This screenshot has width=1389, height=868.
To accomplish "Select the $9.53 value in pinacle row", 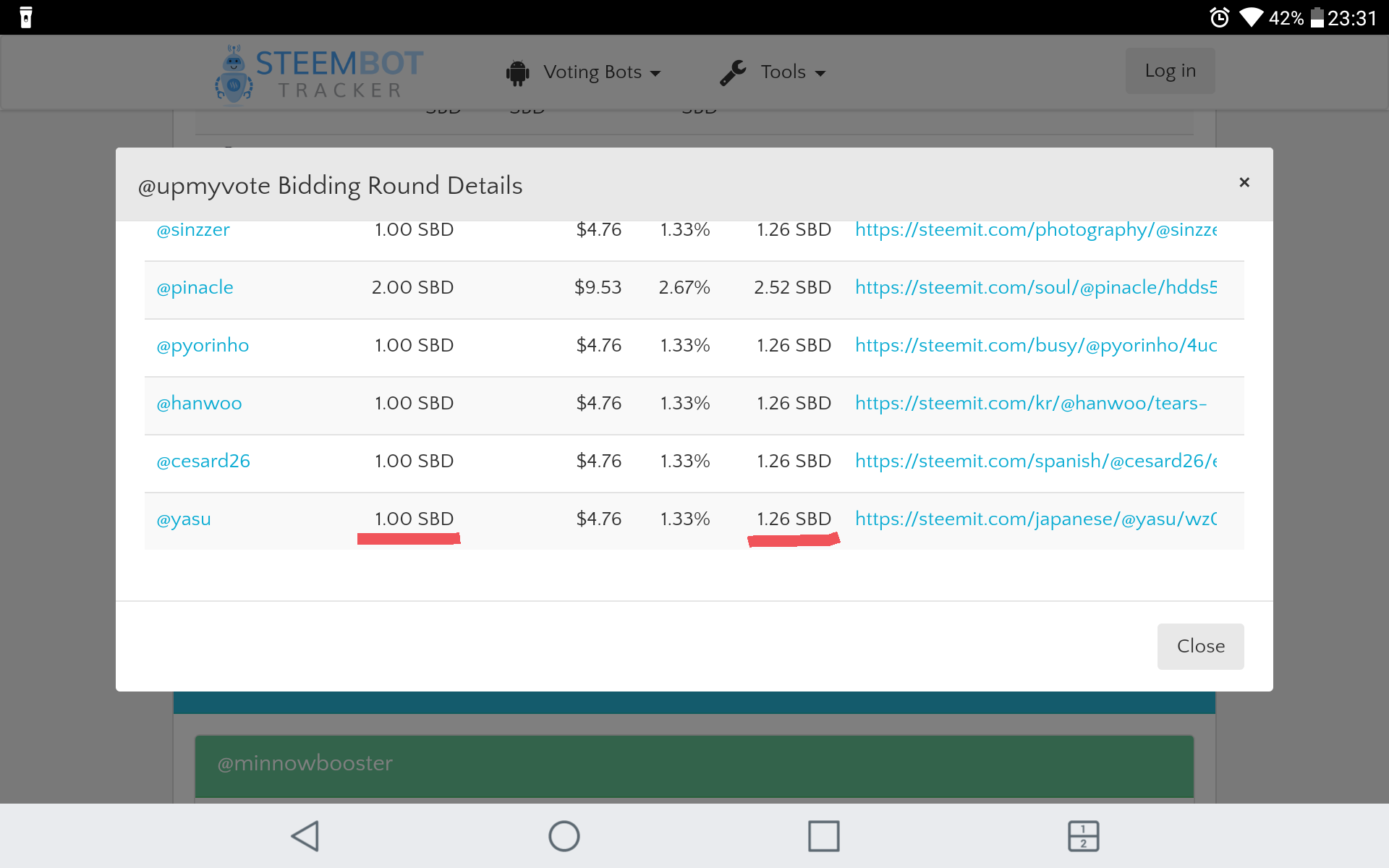I will click(598, 288).
